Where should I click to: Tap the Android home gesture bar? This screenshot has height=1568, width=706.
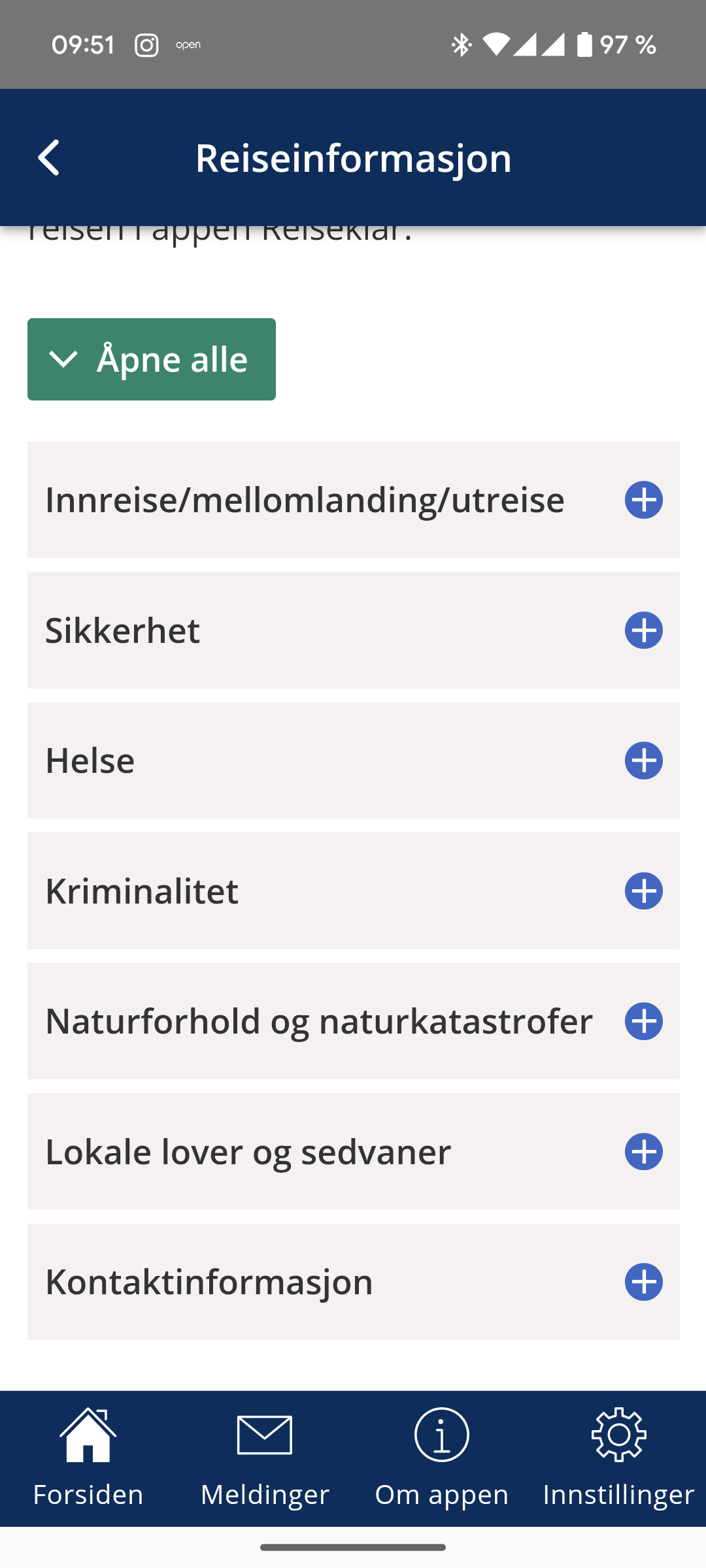pyautogui.click(x=353, y=1547)
